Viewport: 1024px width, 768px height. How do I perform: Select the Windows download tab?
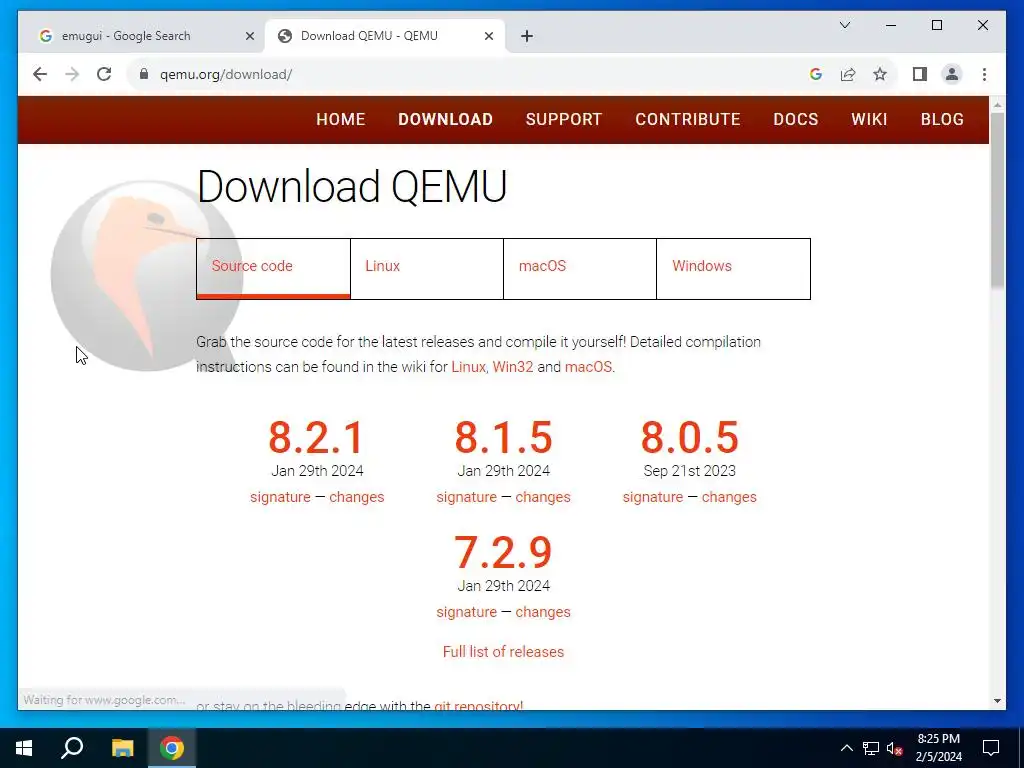pyautogui.click(x=733, y=268)
